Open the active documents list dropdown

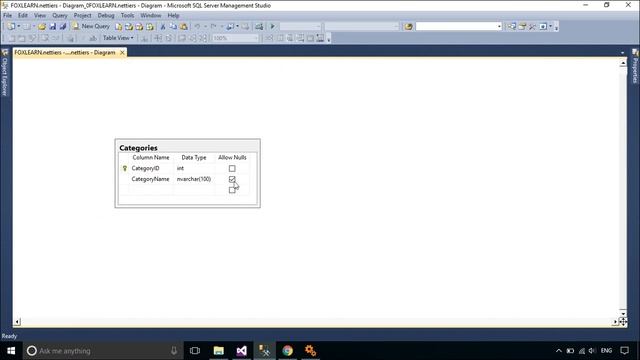tap(622, 53)
